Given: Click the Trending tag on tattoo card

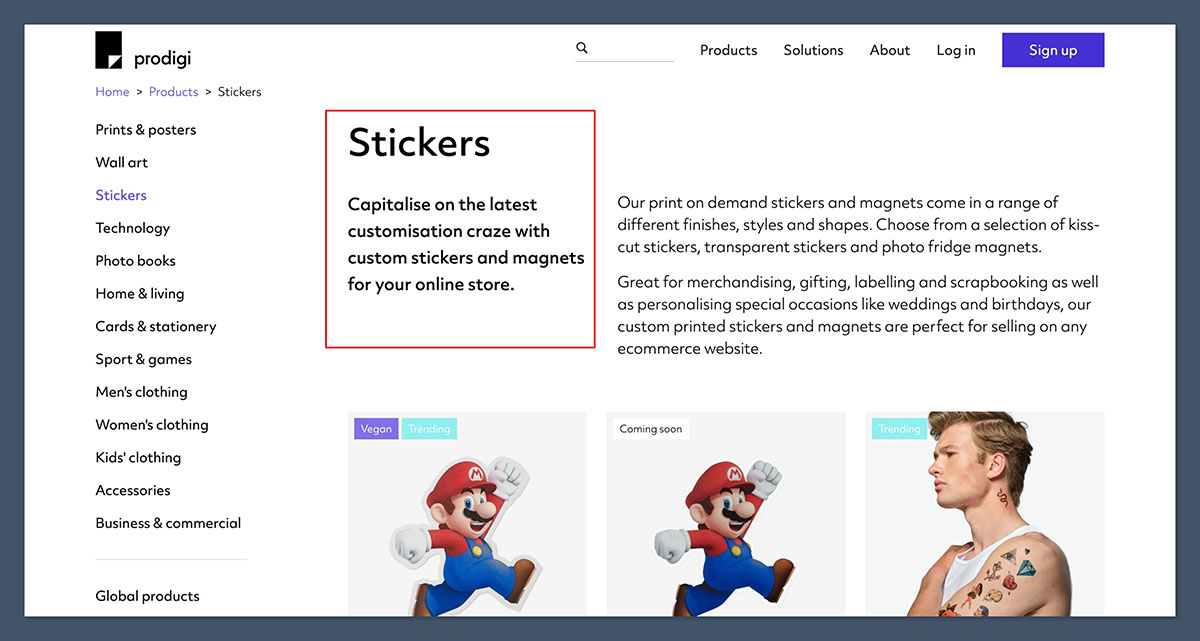Looking at the screenshot, I should click(x=899, y=429).
